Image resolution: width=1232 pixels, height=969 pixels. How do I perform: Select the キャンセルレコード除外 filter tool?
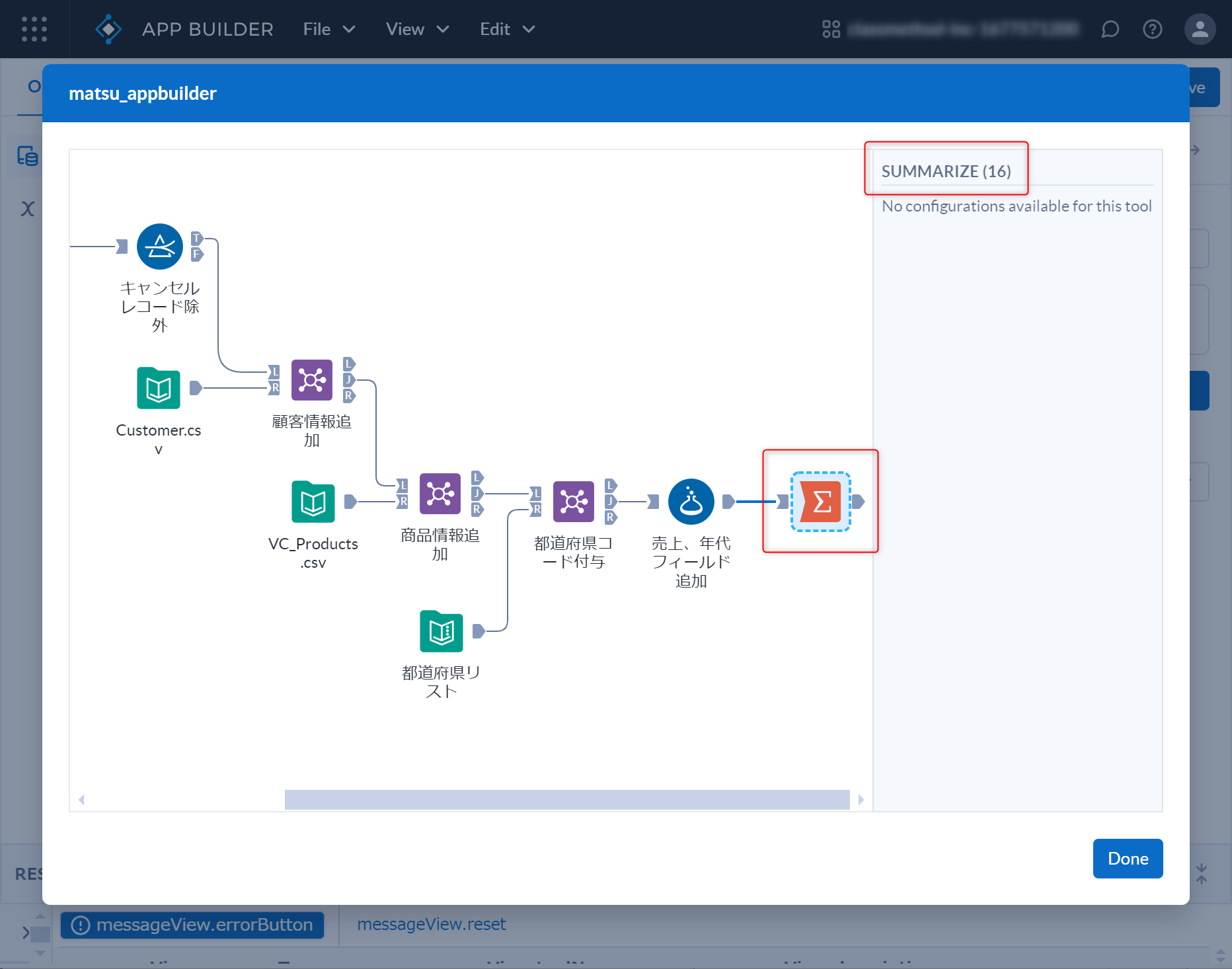(x=159, y=246)
